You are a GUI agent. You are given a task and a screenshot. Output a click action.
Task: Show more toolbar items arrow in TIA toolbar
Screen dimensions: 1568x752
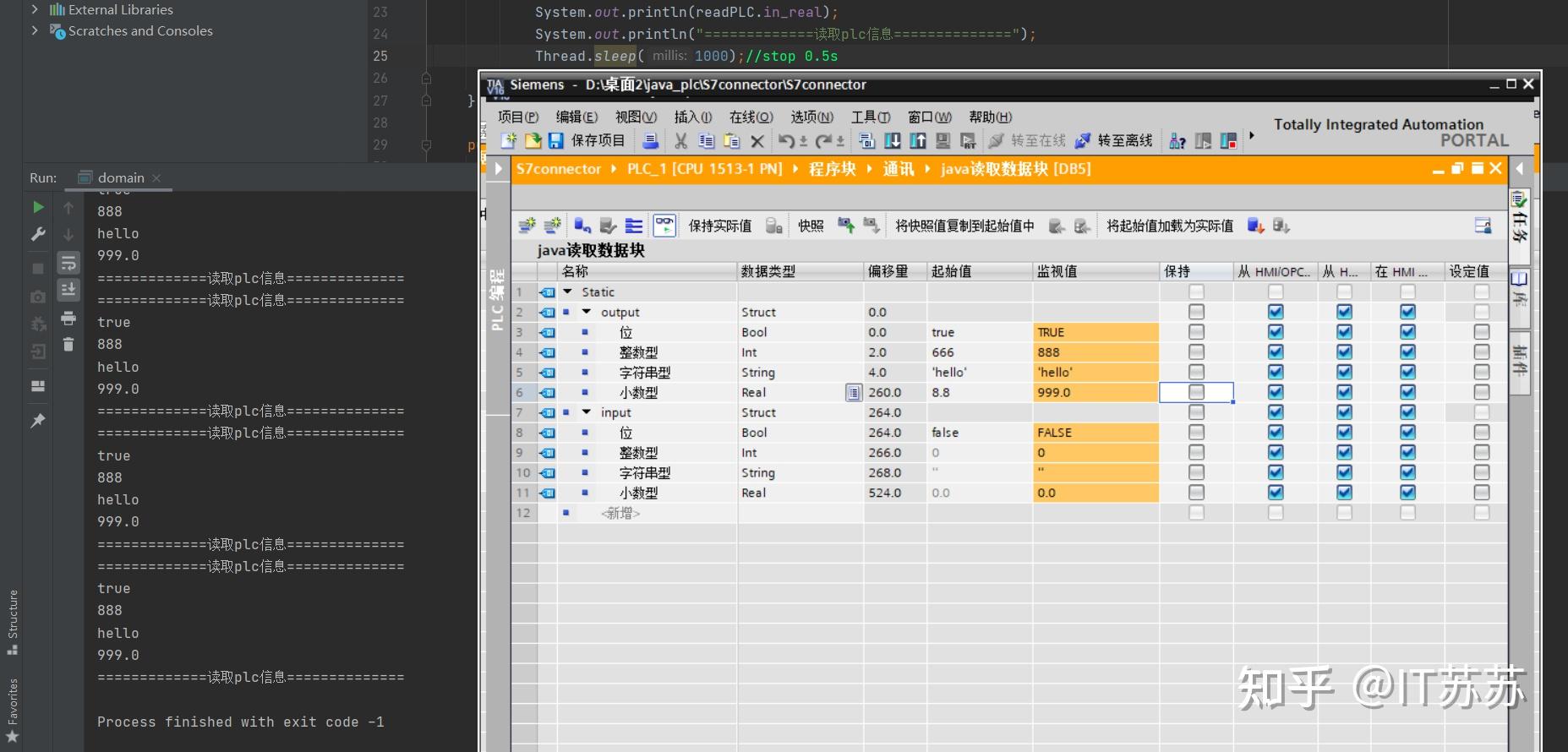1252,135
